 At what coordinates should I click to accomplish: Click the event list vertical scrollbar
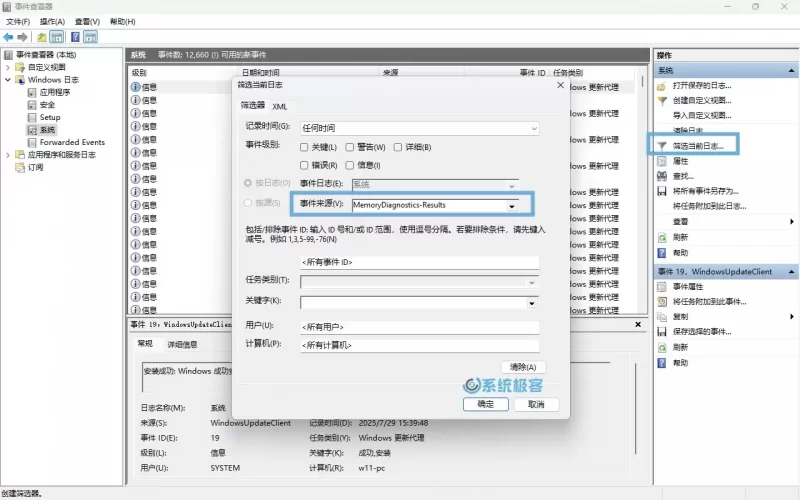pyautogui.click(x=642, y=200)
